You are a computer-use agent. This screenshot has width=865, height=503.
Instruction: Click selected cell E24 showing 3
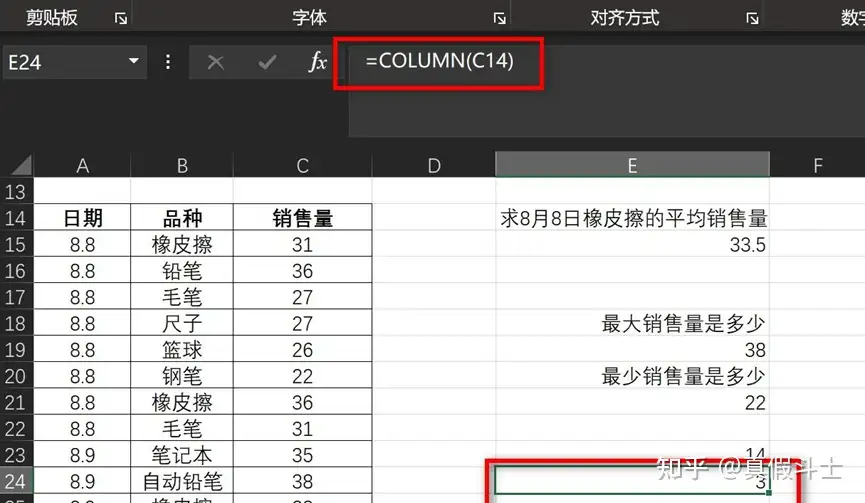coord(632,481)
